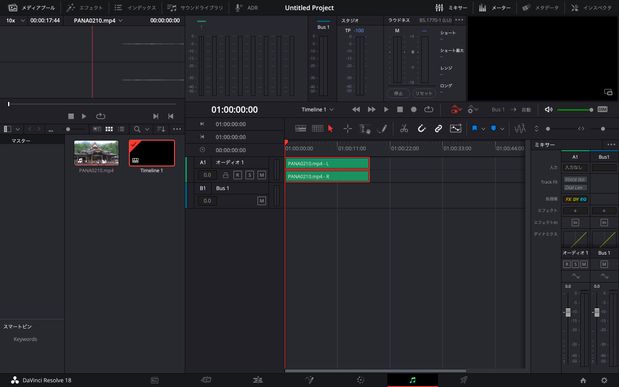Select the pencil tool
Viewport: 619px width, 387px height.
pos(382,128)
